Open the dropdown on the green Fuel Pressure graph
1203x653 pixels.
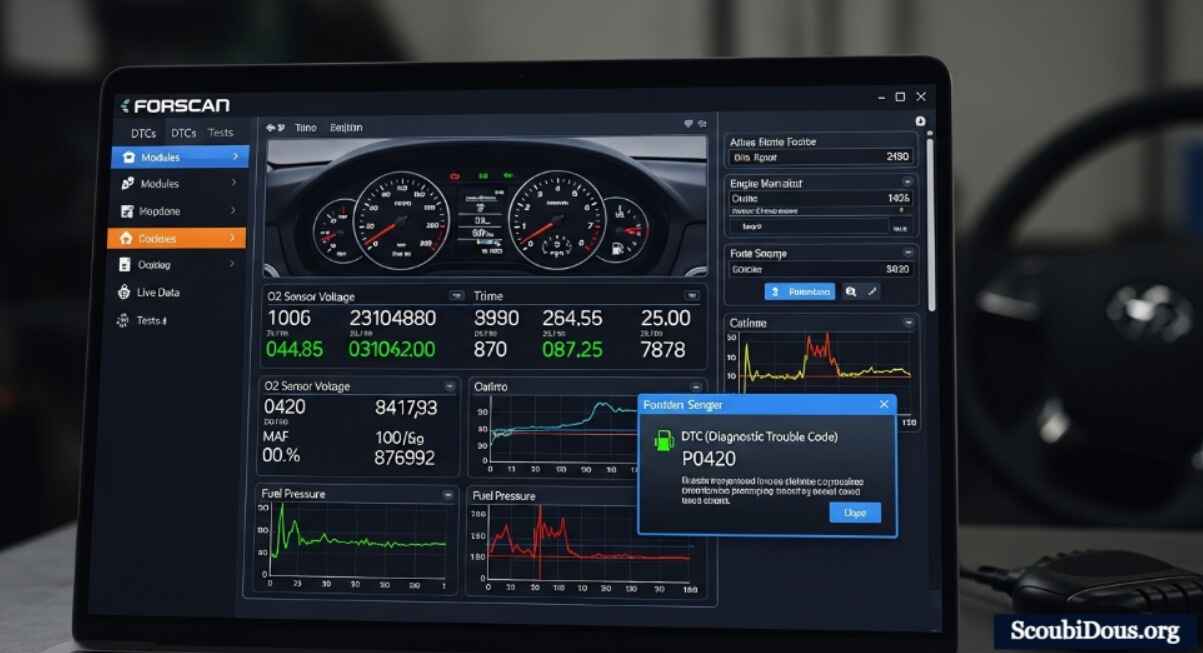[x=448, y=495]
